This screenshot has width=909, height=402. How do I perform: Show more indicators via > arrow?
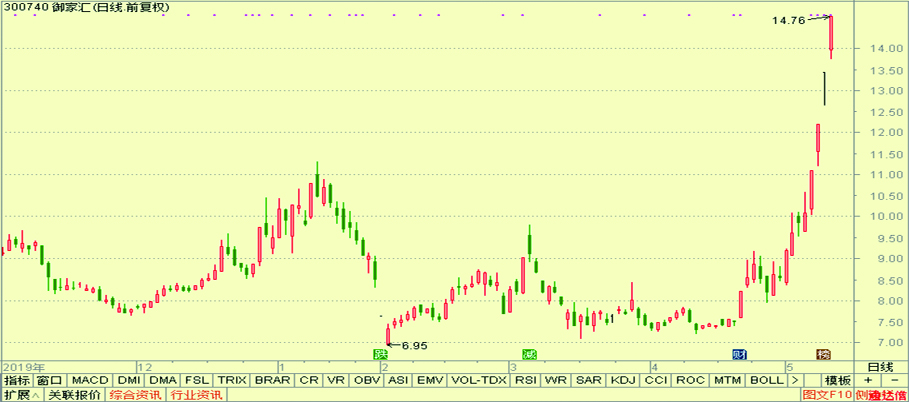[795, 381]
